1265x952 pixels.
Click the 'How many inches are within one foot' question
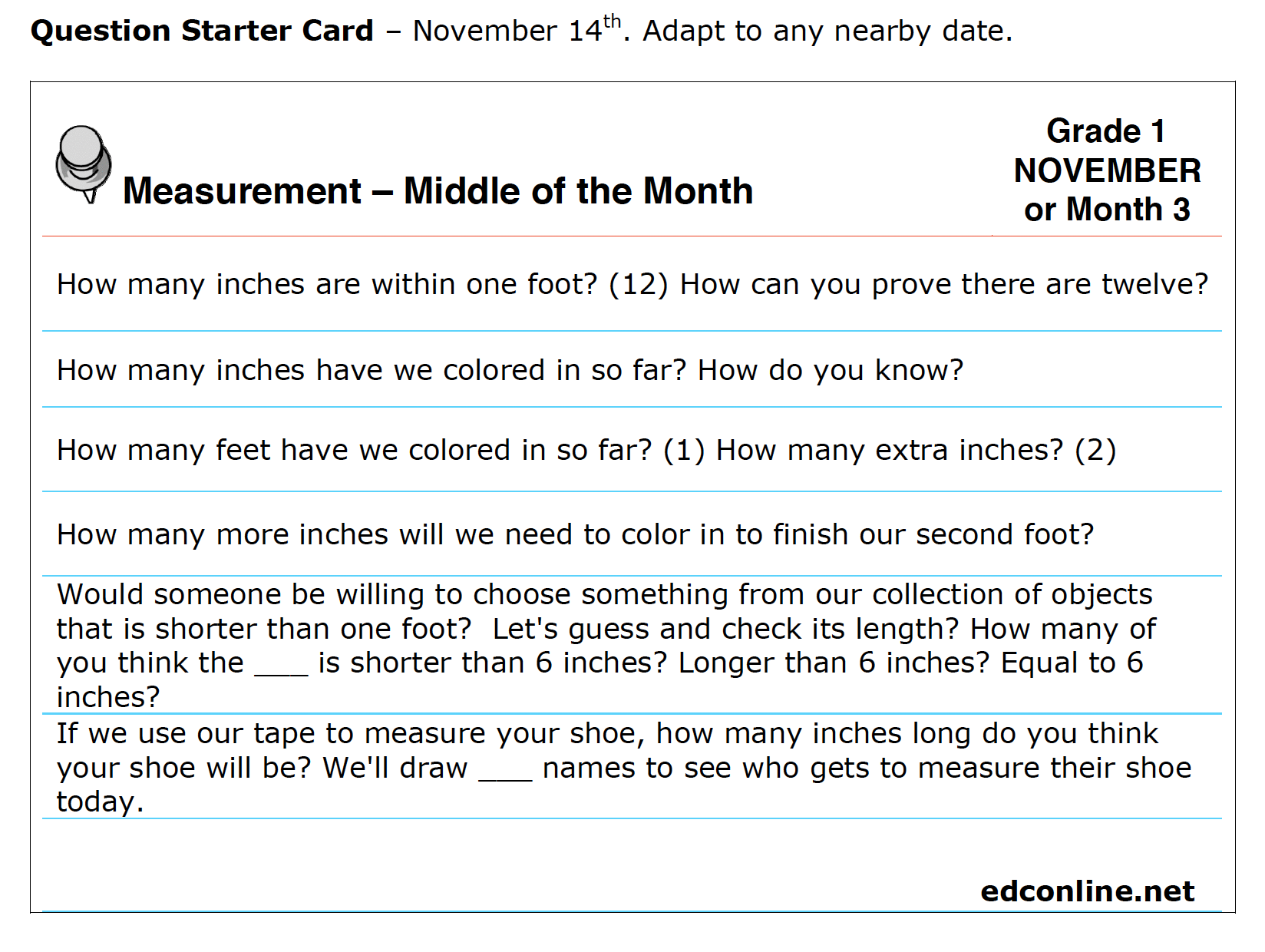point(327,285)
